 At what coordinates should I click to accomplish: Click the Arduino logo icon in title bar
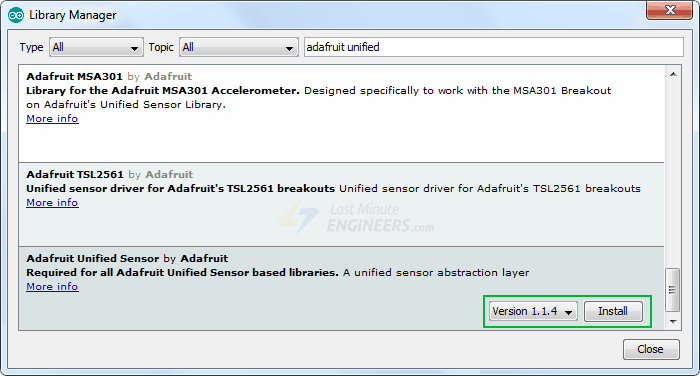(x=16, y=15)
